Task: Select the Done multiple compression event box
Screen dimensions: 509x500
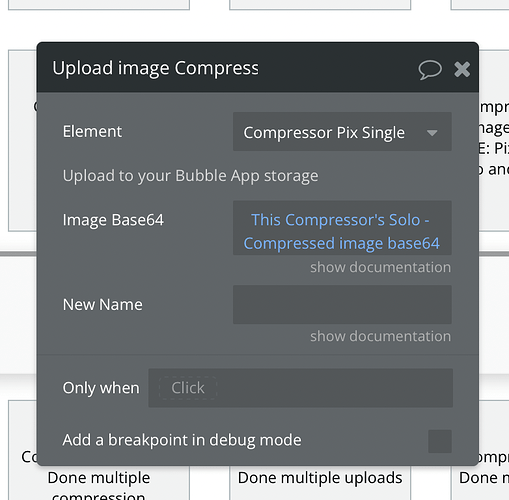Action: 99,483
